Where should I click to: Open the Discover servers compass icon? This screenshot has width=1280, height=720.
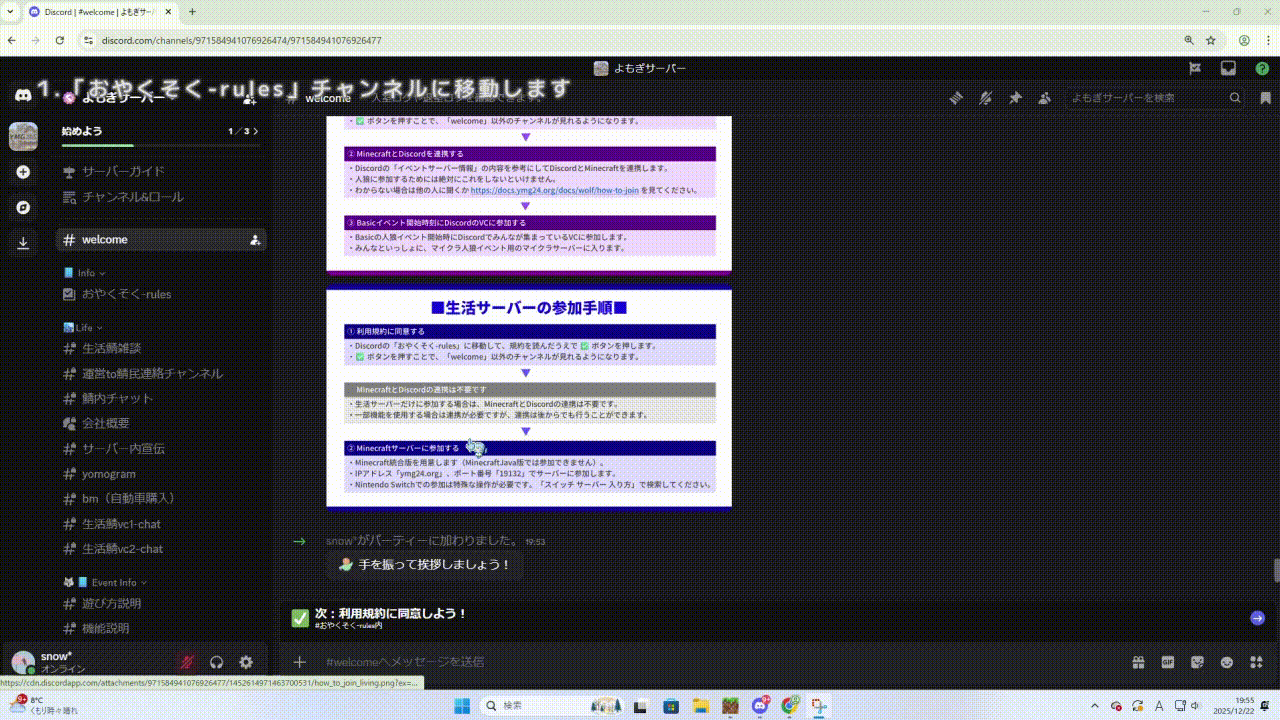pos(23,207)
